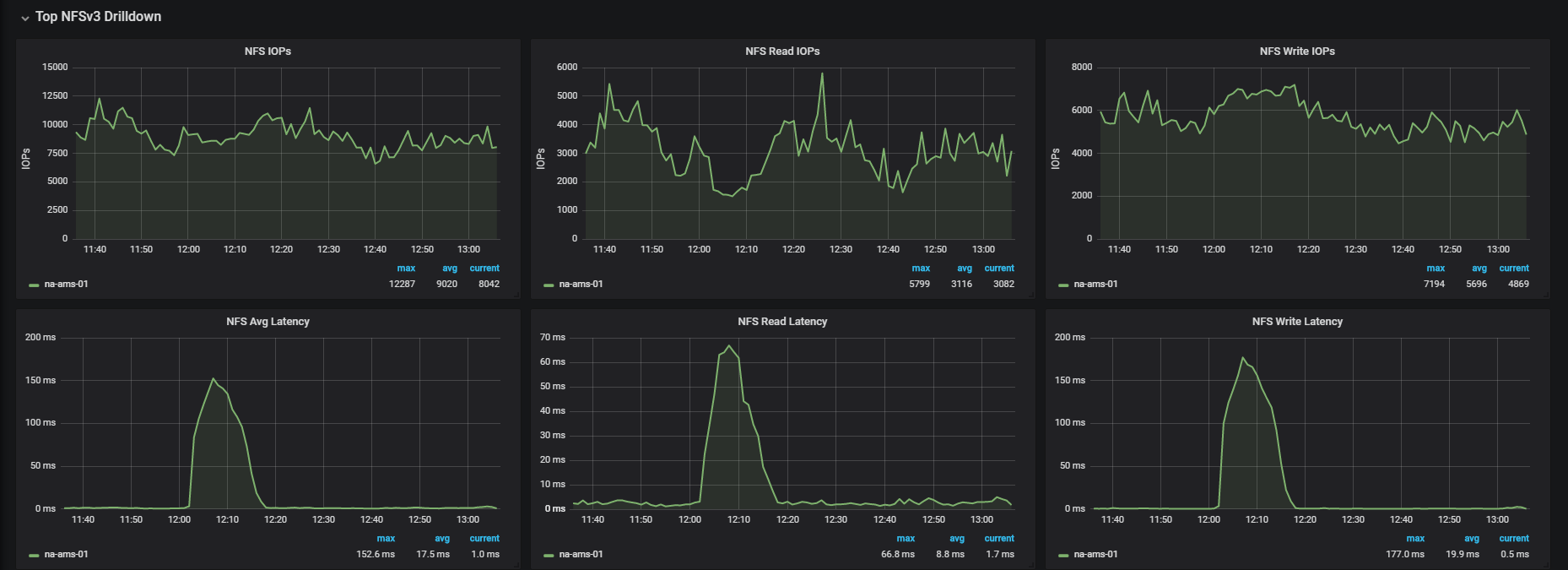
Task: Open the NFS Avg Latency panel title menu
Action: coord(268,322)
